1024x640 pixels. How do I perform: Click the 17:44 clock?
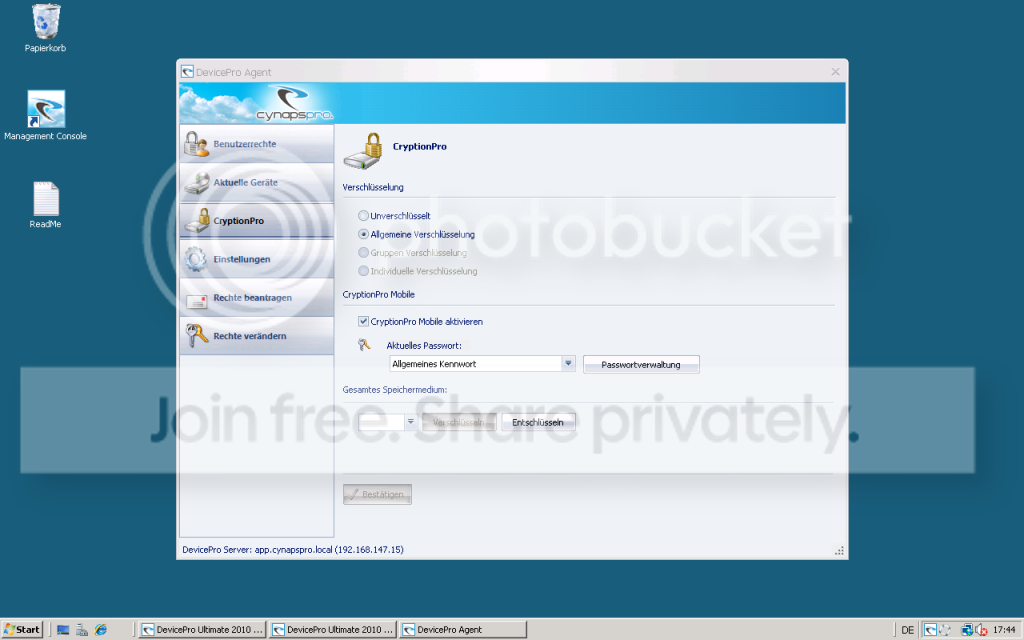pos(1004,630)
